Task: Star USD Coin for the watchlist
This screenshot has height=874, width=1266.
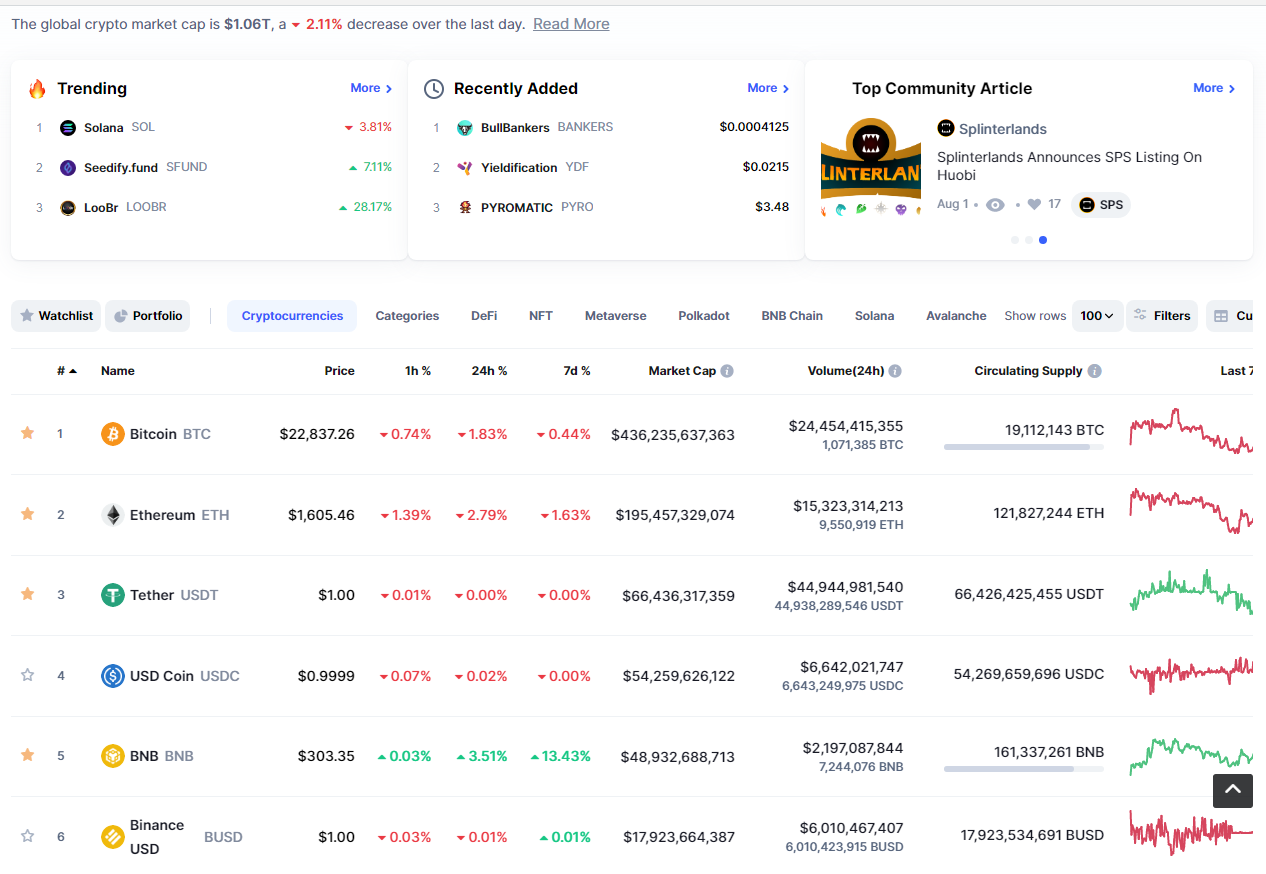Action: pos(28,675)
